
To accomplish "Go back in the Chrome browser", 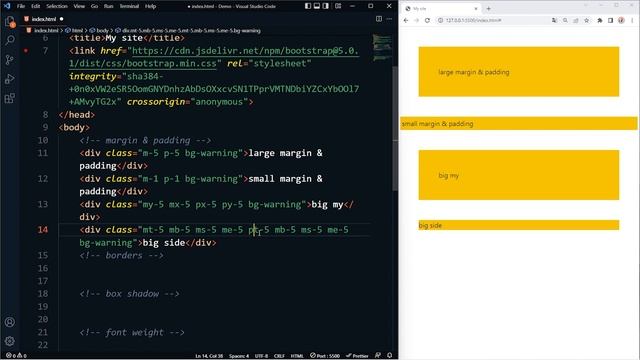I will click(406, 20).
